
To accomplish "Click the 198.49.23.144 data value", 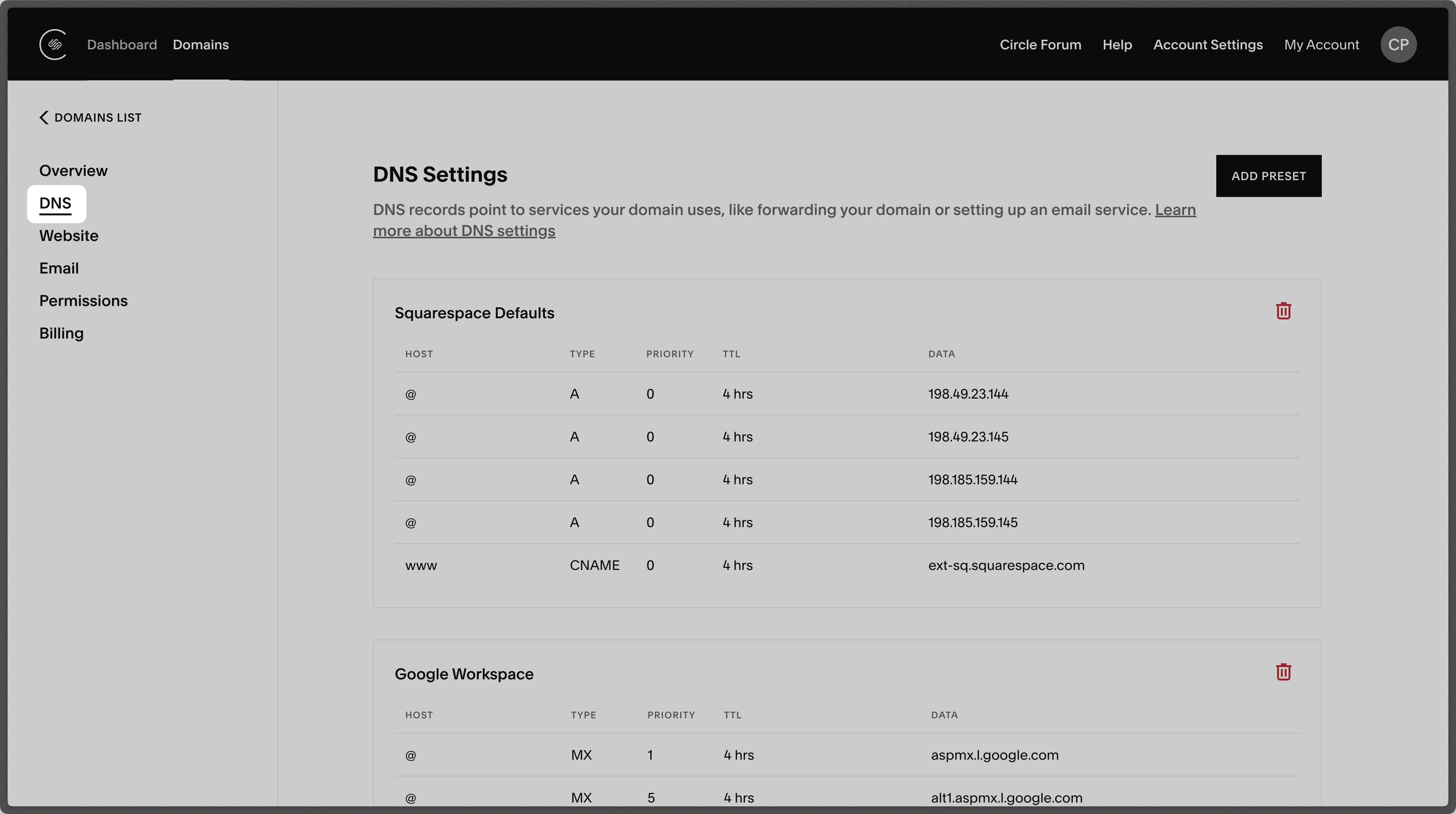I will pyautogui.click(x=968, y=394).
